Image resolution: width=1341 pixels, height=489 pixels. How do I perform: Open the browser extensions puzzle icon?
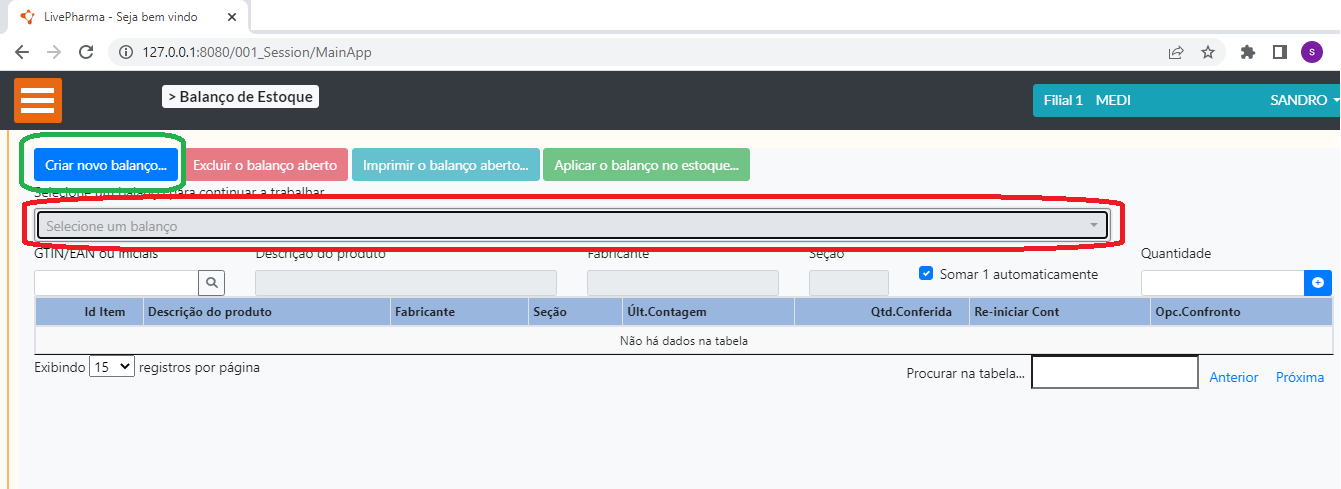pos(1247,52)
